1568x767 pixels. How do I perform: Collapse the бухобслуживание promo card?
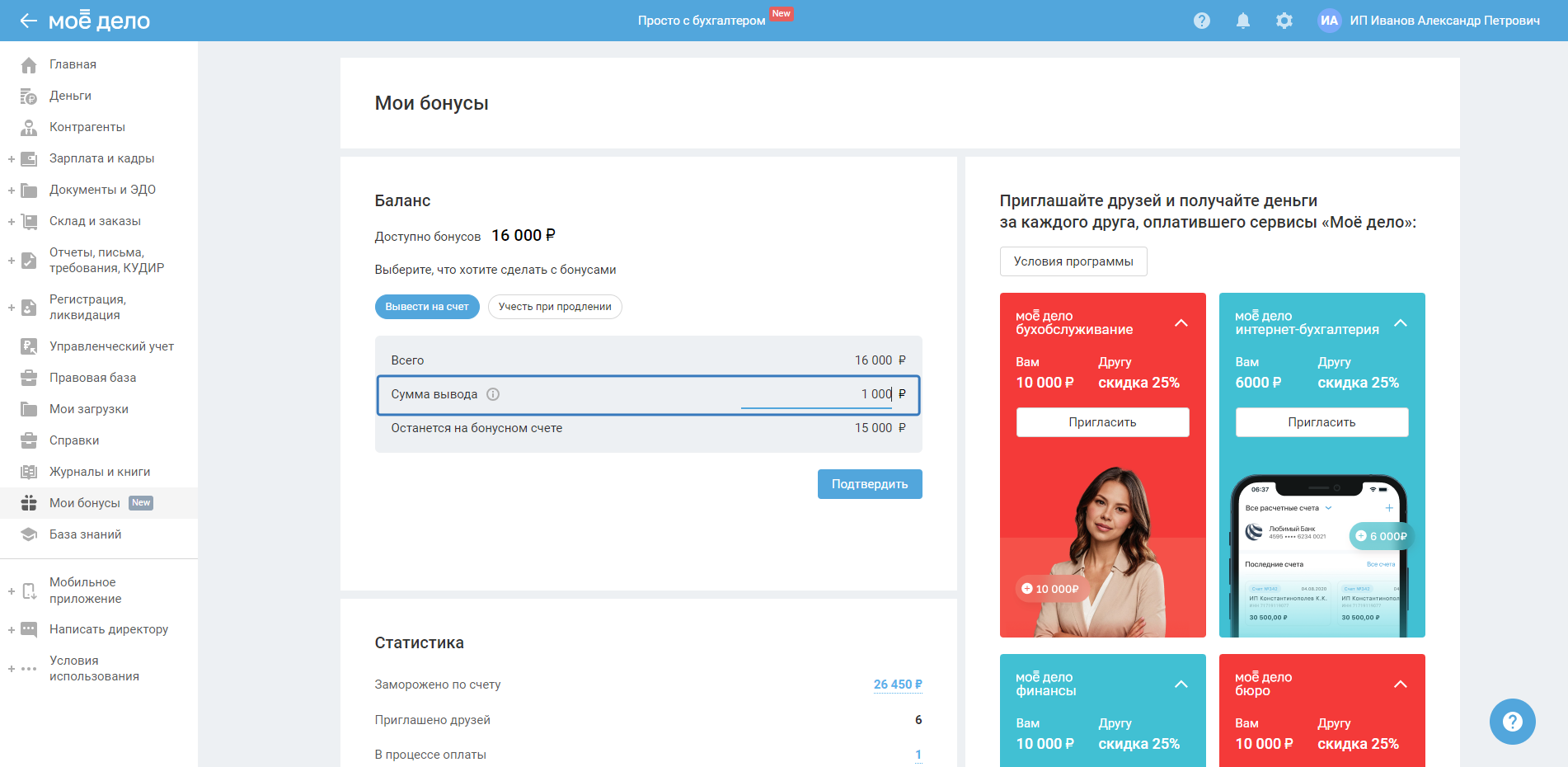[x=1181, y=322]
